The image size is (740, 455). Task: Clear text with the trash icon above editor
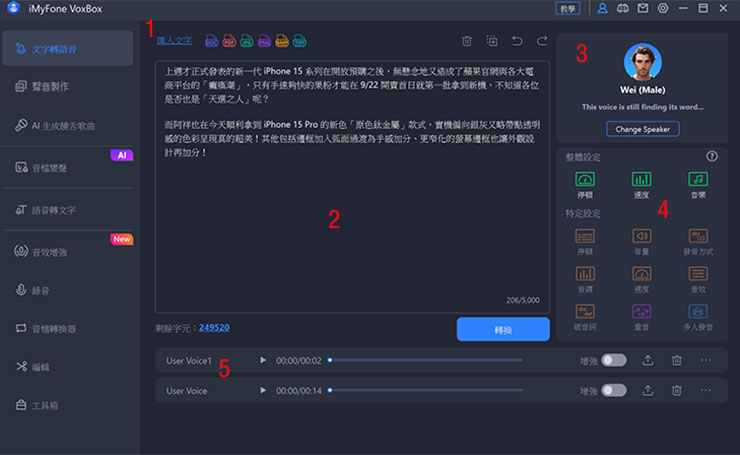click(x=467, y=41)
